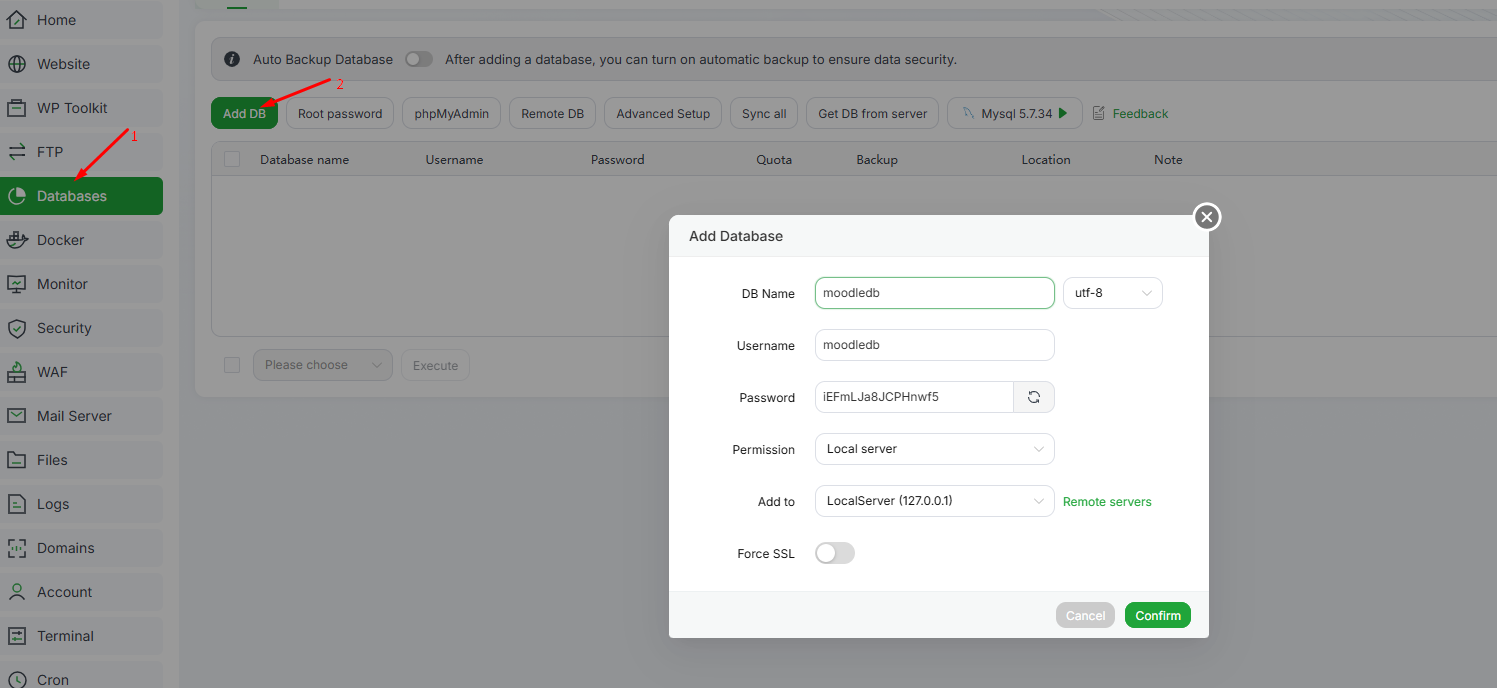Follow the Remote servers link

[x=1107, y=502]
